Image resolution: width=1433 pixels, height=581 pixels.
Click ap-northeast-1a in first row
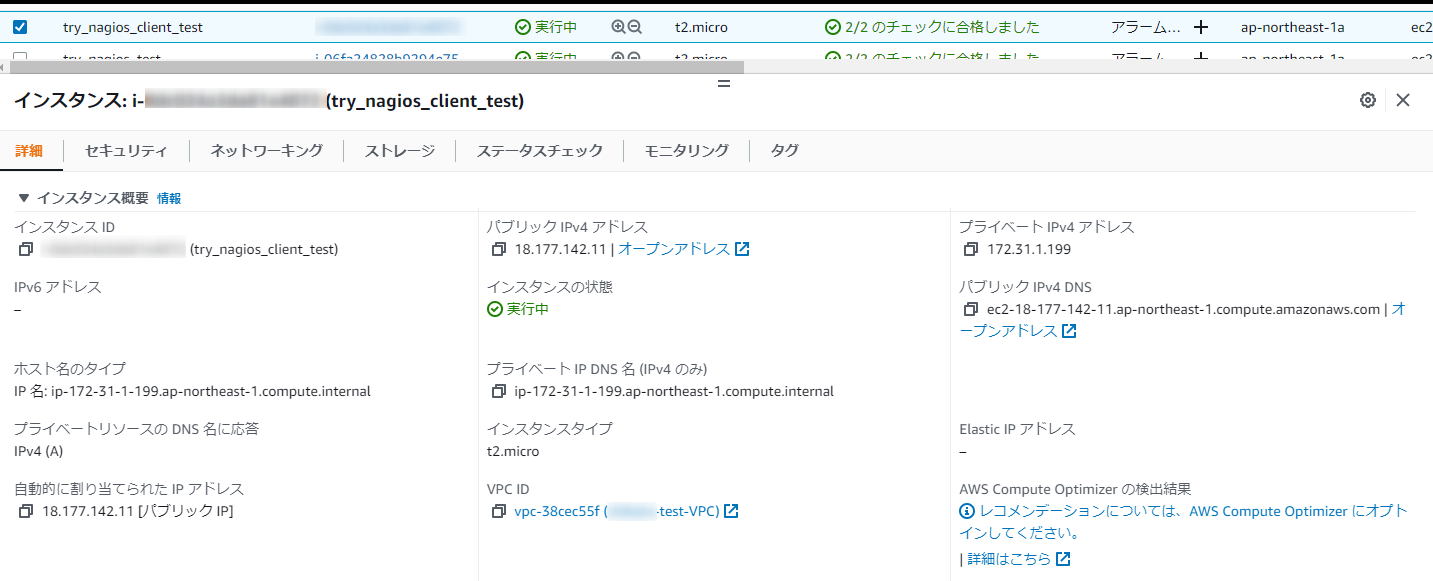coord(1292,27)
